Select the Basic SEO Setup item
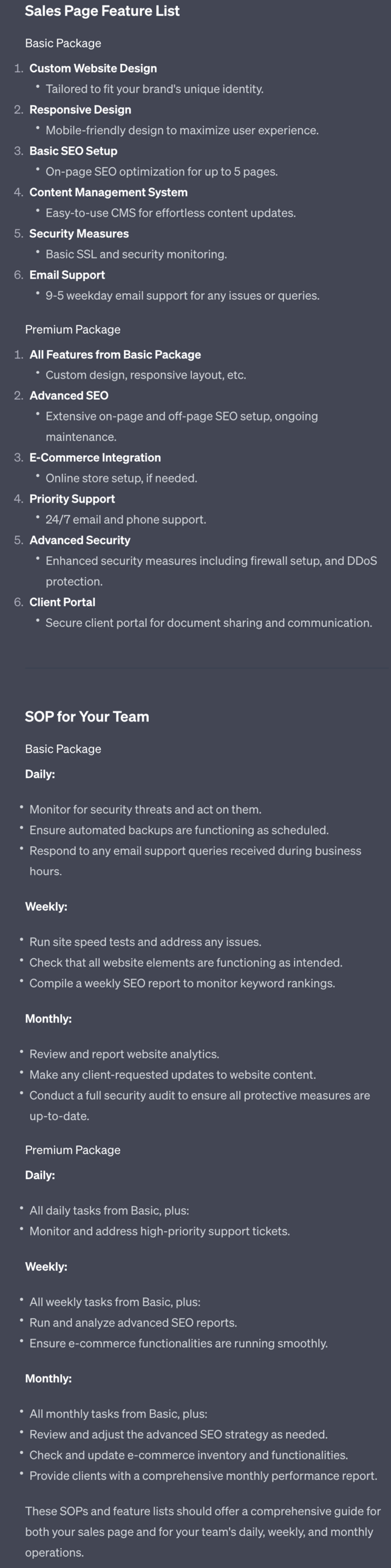This screenshot has height=1568, width=391. pos(73,151)
